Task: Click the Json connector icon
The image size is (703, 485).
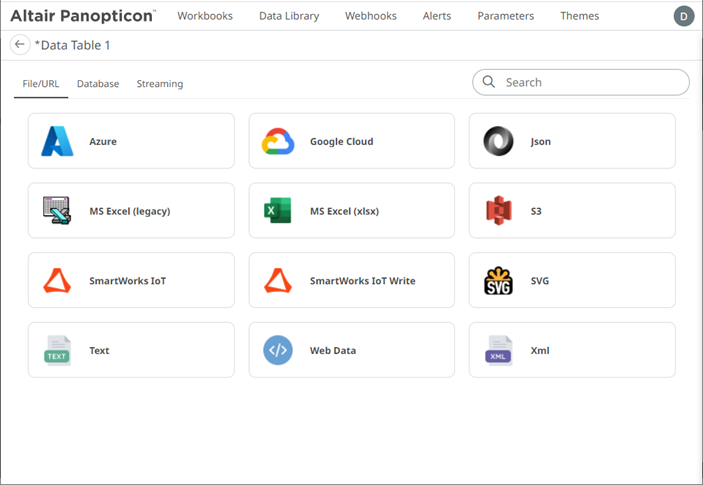Action: 498,142
